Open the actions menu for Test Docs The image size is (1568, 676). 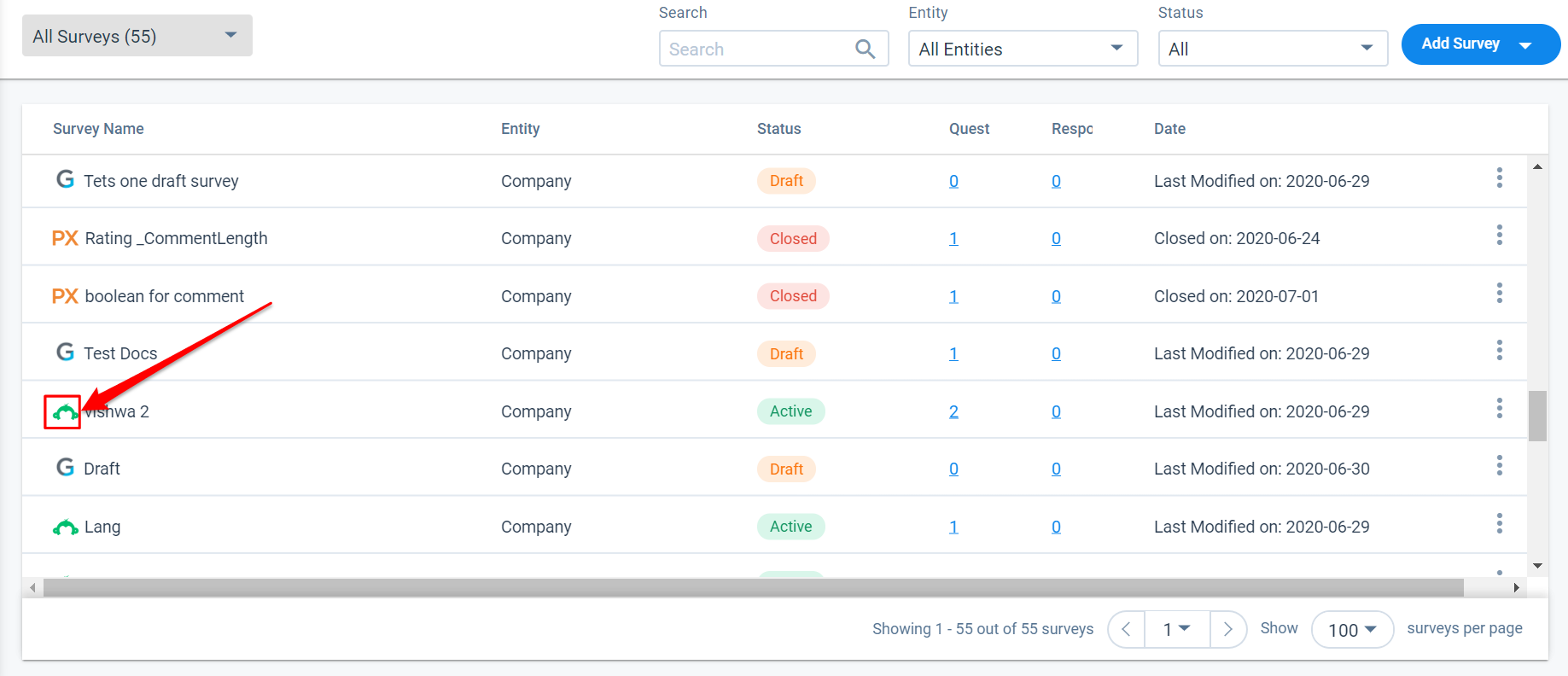1499,351
